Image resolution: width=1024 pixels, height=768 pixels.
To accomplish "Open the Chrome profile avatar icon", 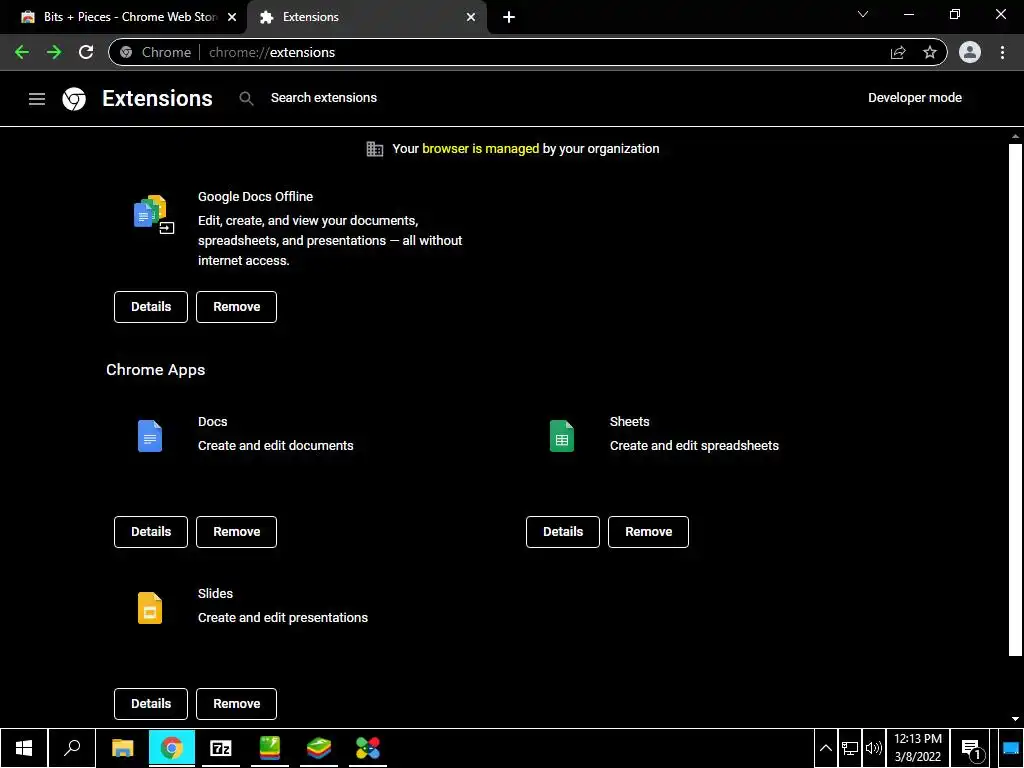I will pyautogui.click(x=970, y=52).
